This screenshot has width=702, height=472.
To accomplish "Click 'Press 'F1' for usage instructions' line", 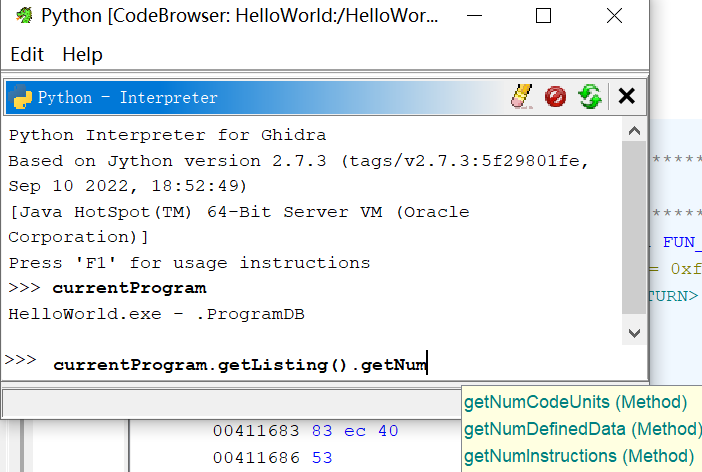I will pyautogui.click(x=189, y=263).
